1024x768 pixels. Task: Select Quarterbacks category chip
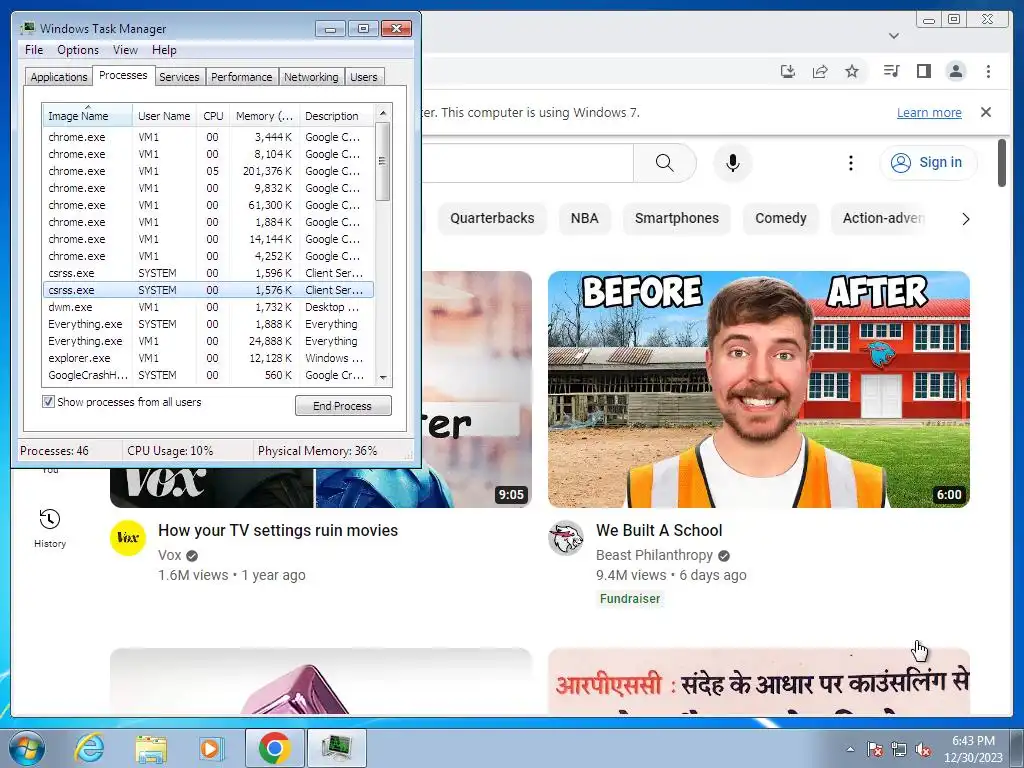tap(492, 218)
